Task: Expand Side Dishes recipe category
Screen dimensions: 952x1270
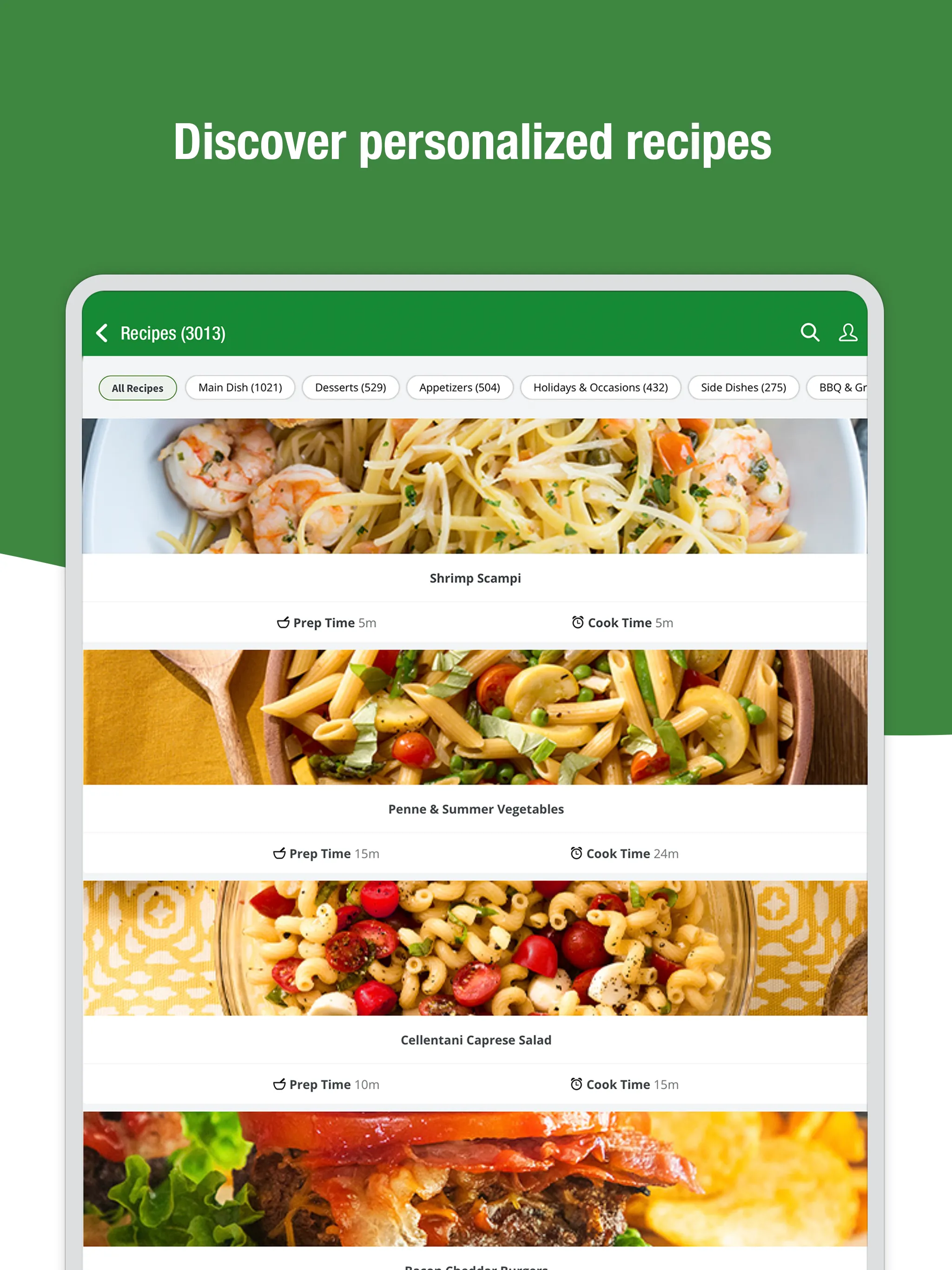Action: [745, 388]
